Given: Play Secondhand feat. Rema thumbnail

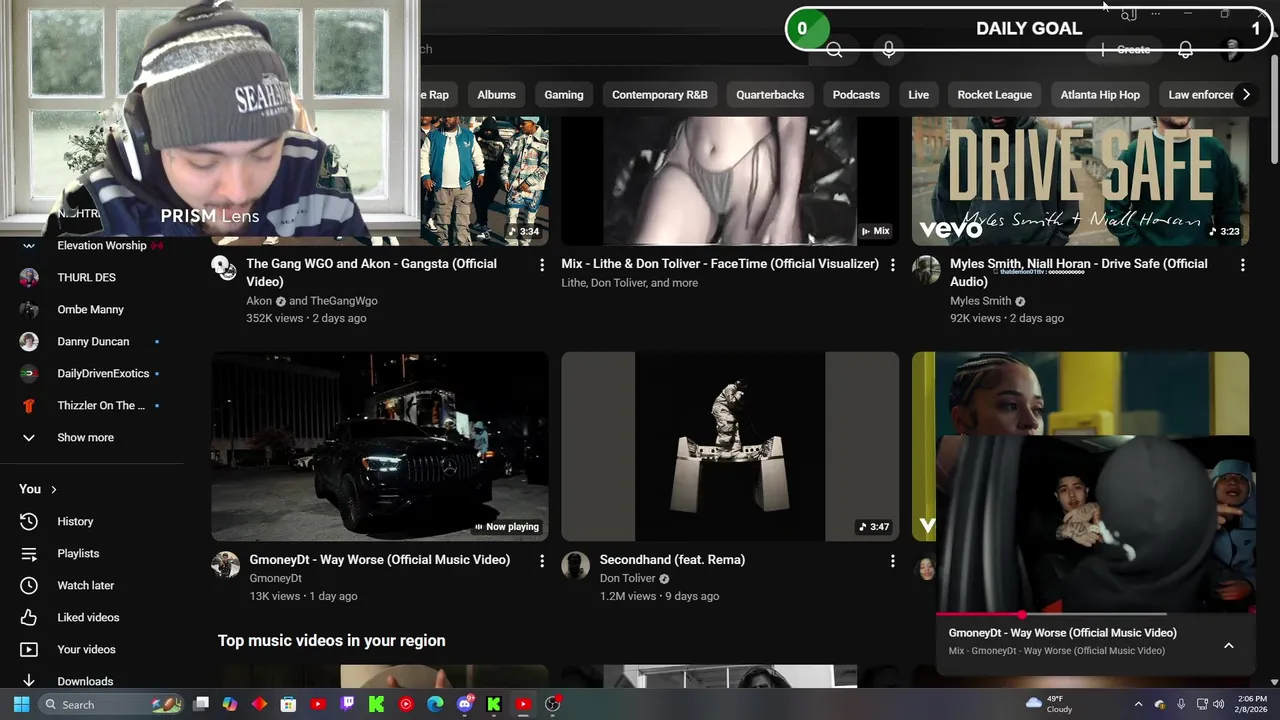Looking at the screenshot, I should [730, 446].
